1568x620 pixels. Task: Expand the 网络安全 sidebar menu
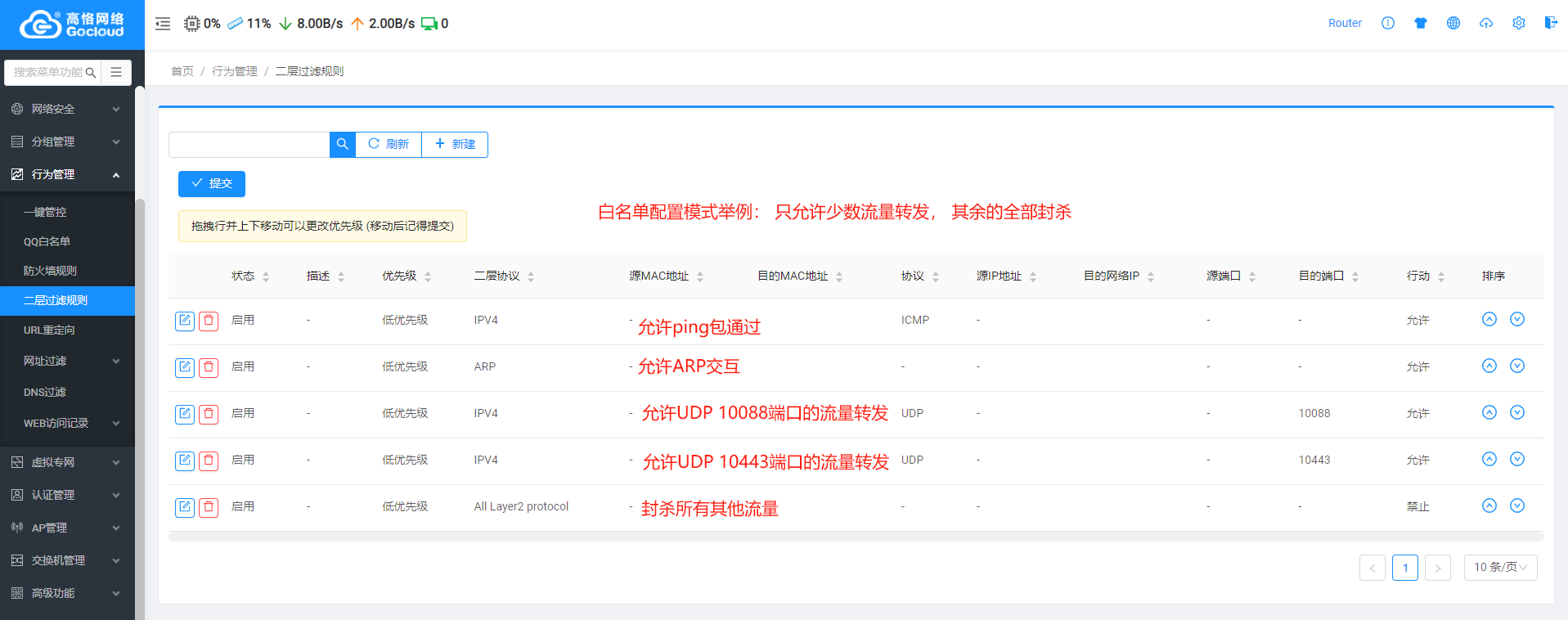click(x=67, y=109)
